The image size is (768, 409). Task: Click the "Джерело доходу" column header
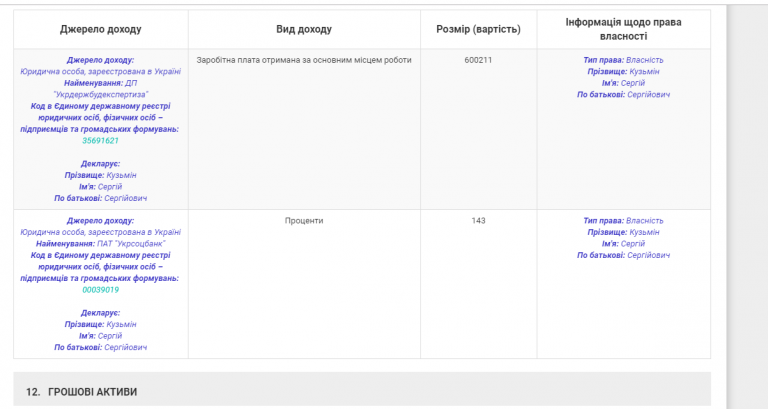click(x=100, y=29)
